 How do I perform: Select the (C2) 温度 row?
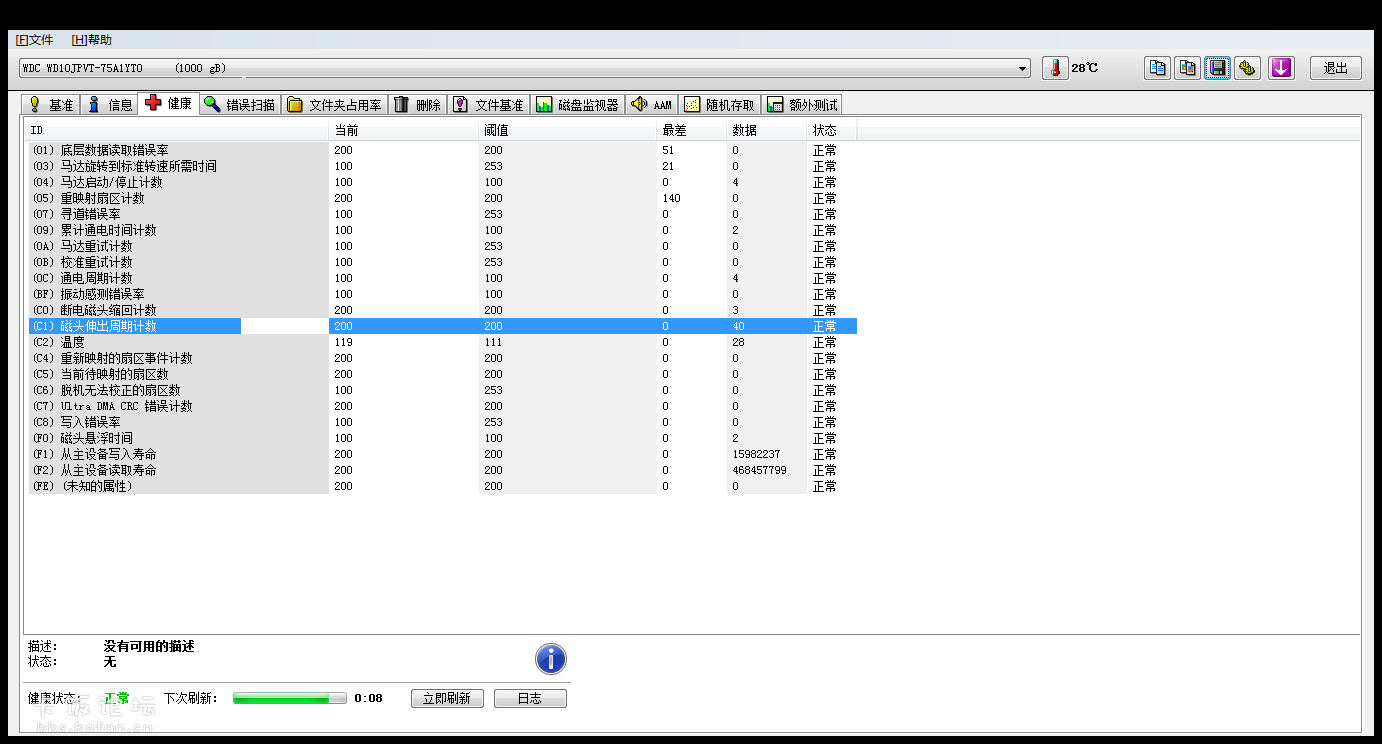tap(442, 342)
